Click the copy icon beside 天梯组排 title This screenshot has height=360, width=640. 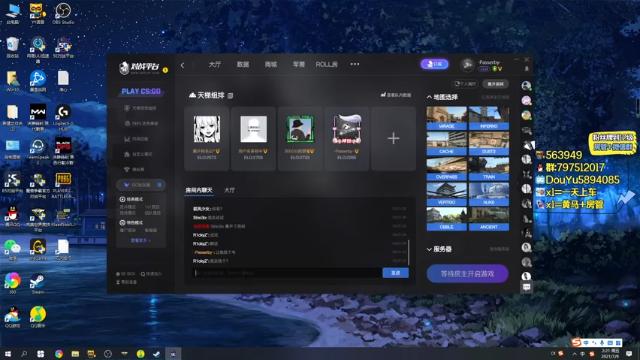coord(230,96)
